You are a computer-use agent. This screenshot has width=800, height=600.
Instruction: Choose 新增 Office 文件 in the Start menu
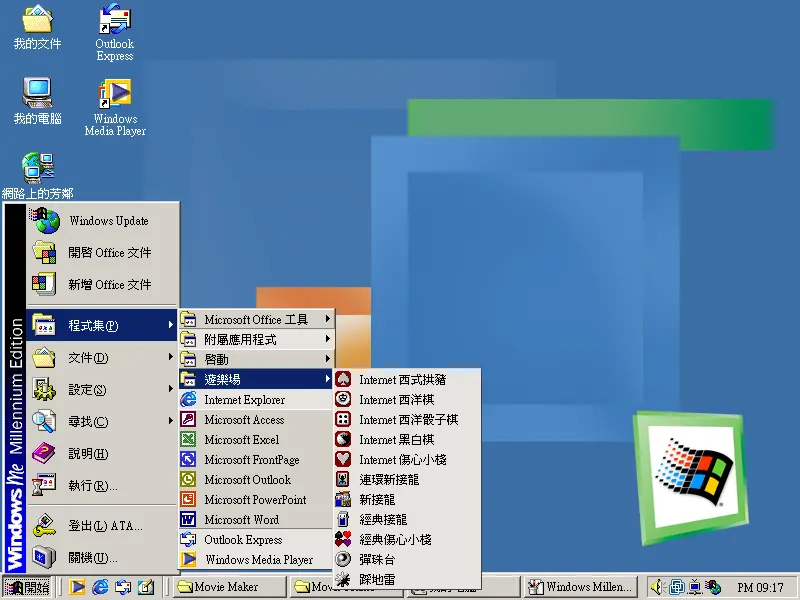[x=103, y=284]
